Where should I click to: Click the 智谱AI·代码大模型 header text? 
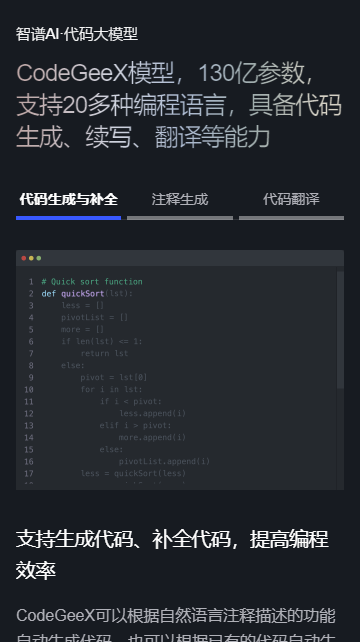click(77, 34)
